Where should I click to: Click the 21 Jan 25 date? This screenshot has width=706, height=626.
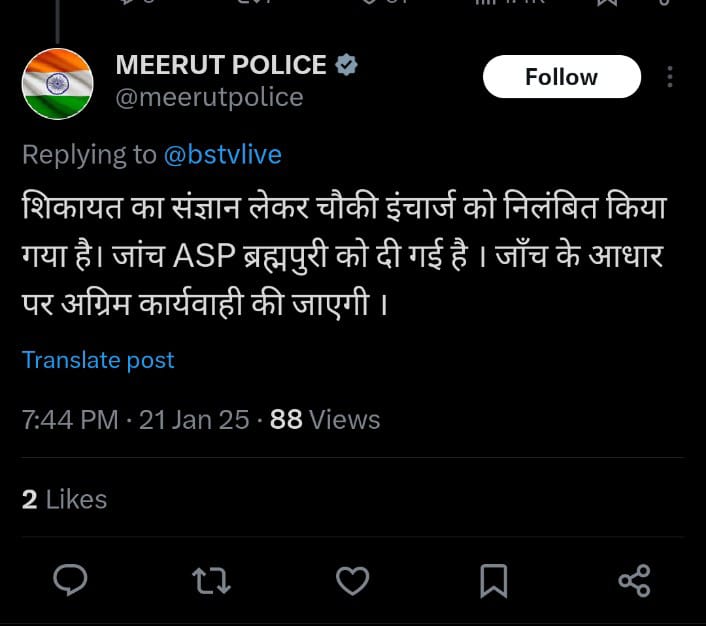(194, 419)
